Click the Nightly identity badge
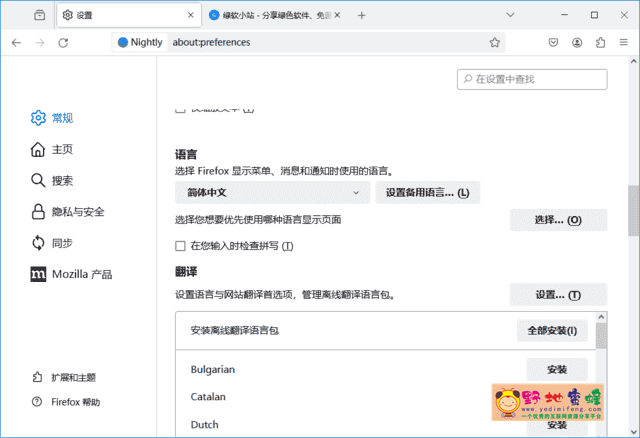The height and width of the screenshot is (438, 640). pyautogui.click(x=140, y=42)
